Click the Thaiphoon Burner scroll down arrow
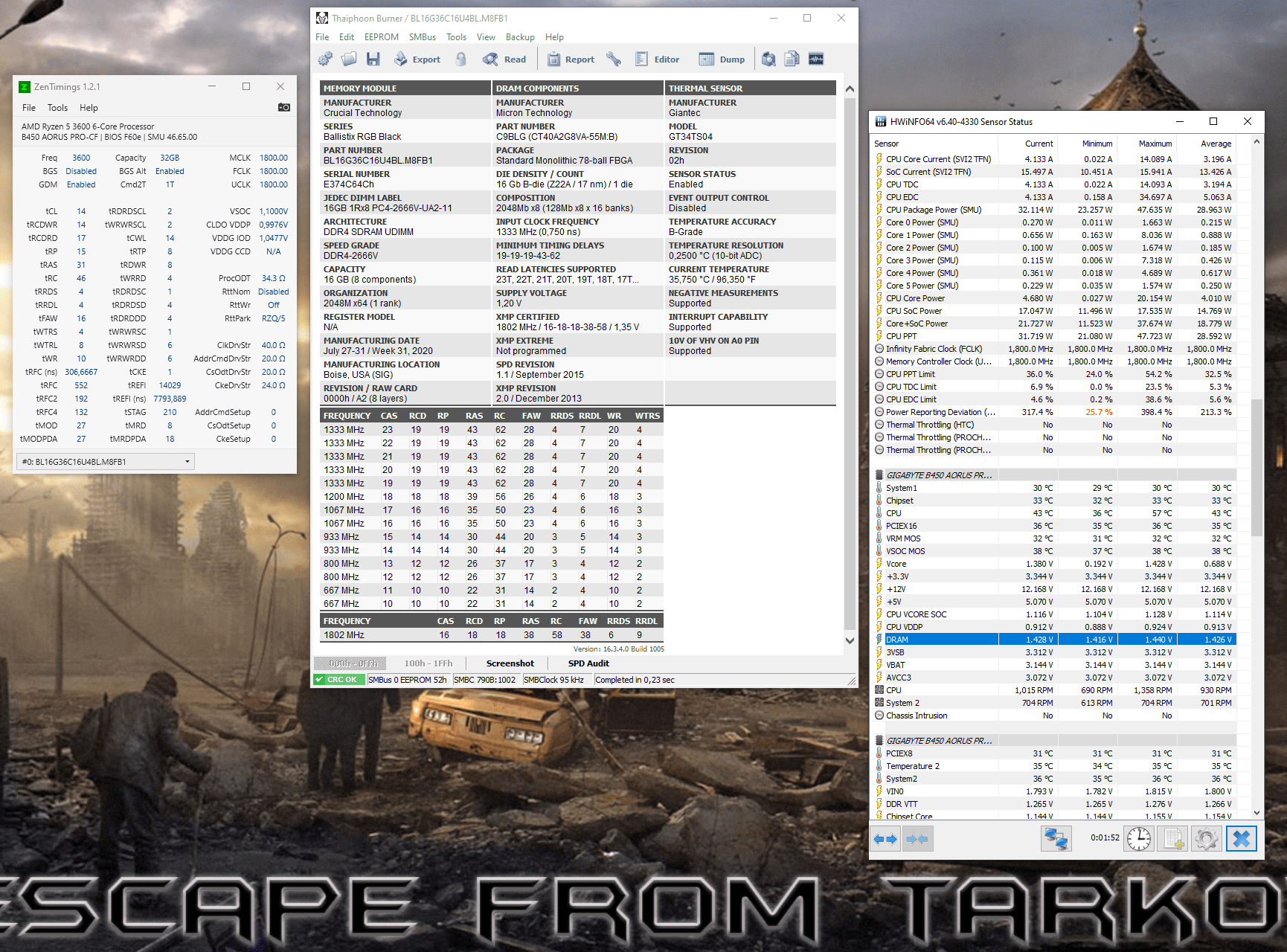Image resolution: width=1287 pixels, height=952 pixels. (850, 640)
